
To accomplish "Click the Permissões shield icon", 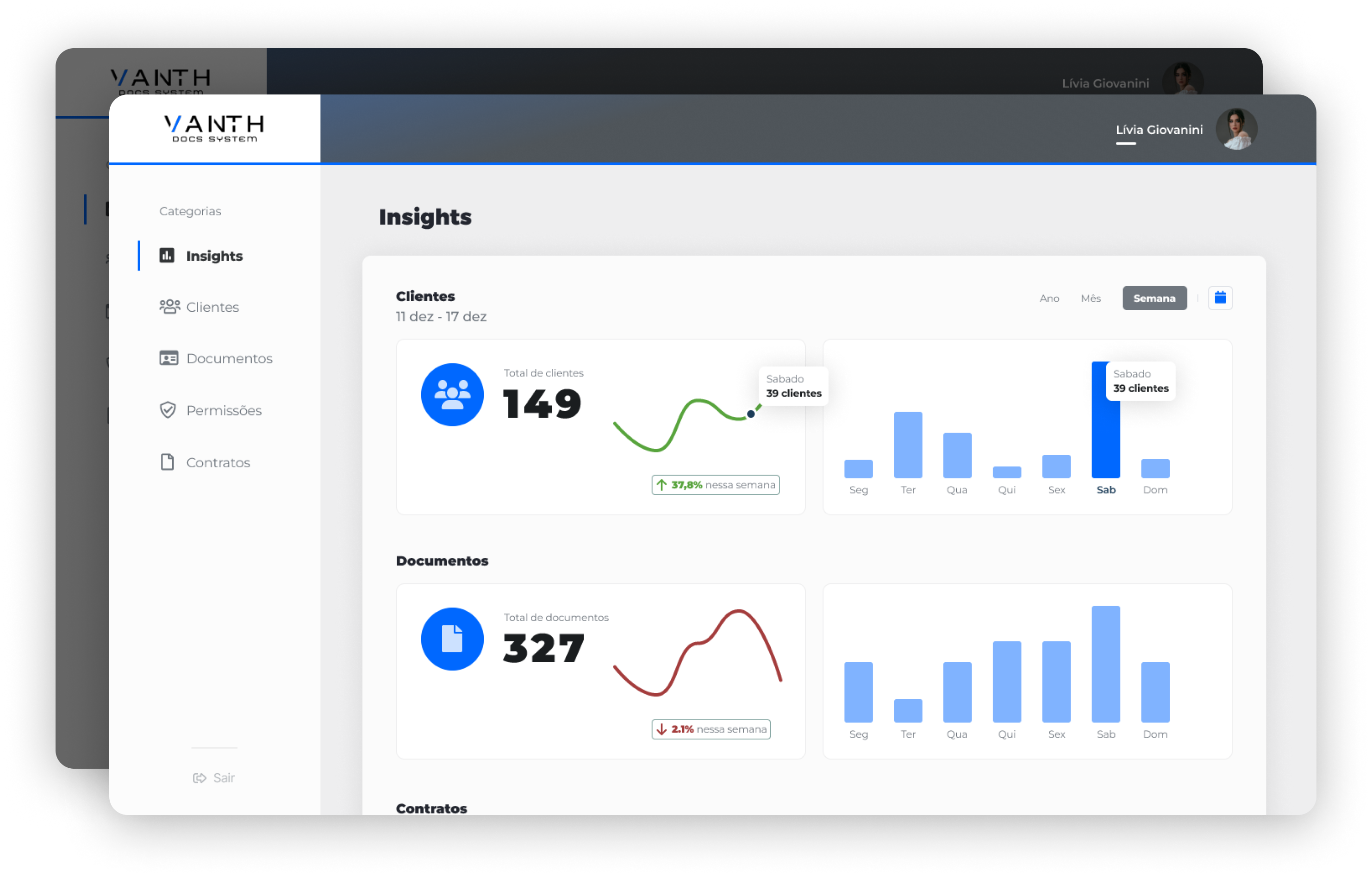I will [168, 410].
